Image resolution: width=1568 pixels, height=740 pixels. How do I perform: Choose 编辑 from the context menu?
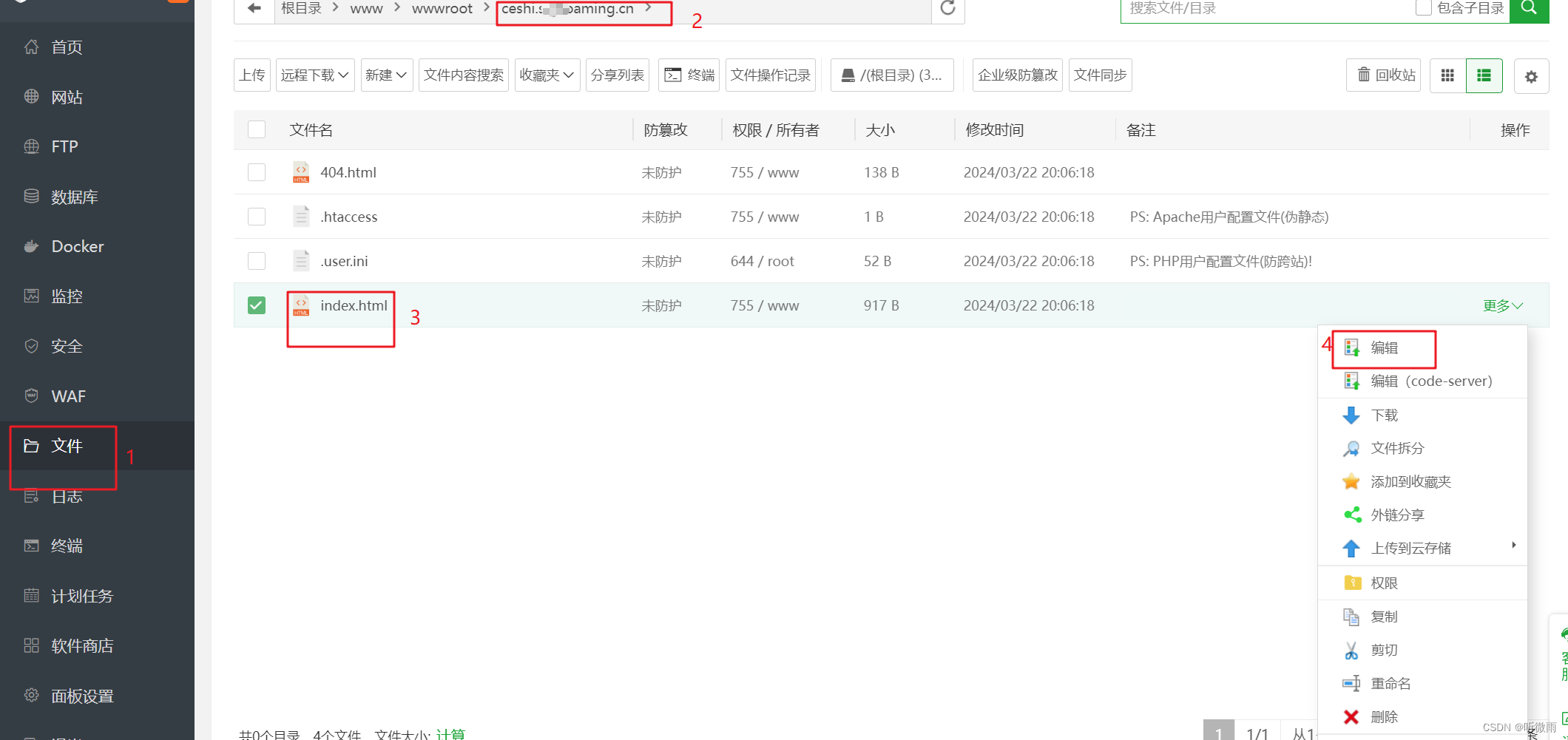pos(1422,347)
